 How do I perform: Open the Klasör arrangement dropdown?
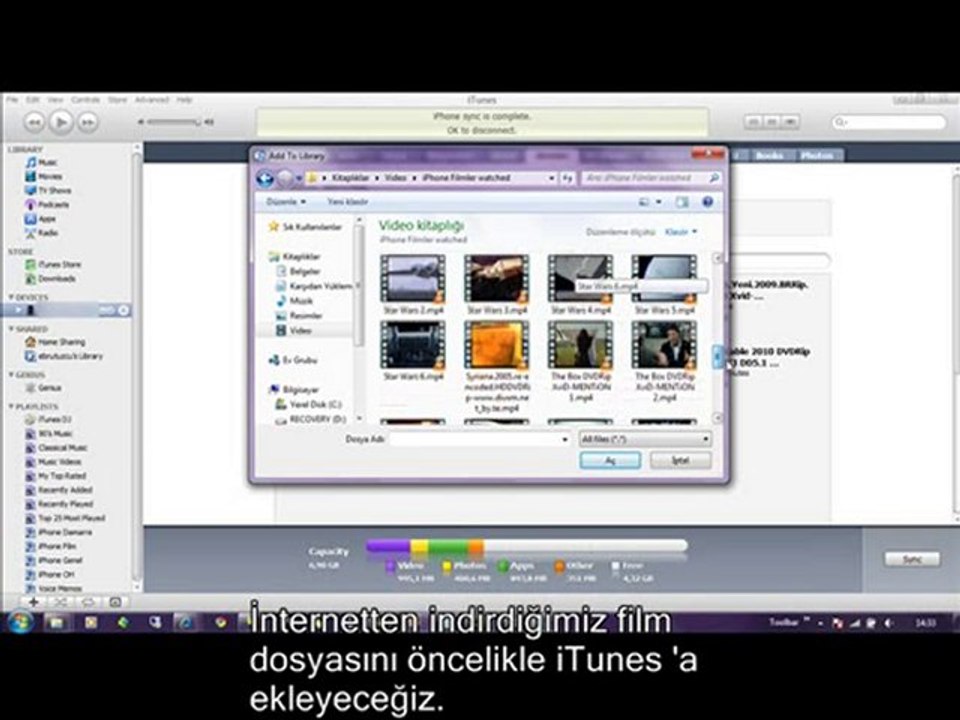(681, 232)
